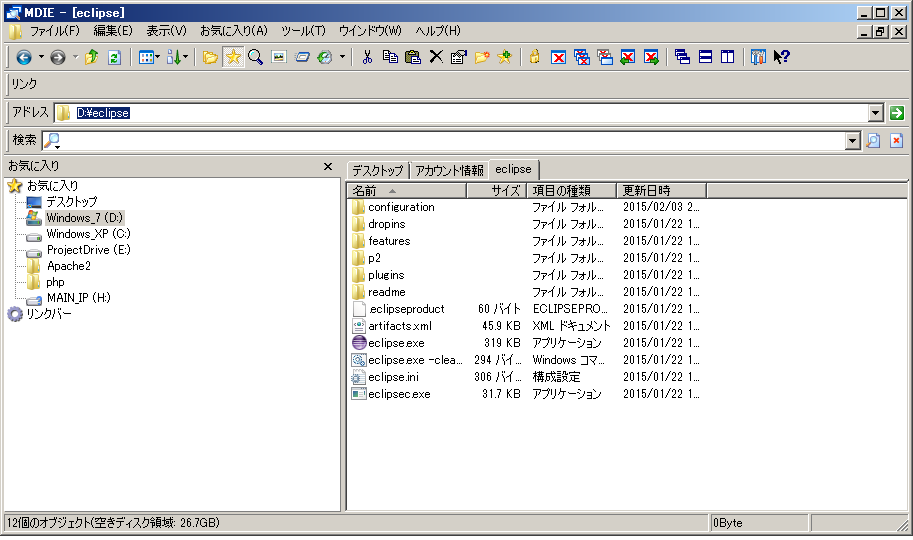Select ProjectDrive (E:) in favorites tree
The width and height of the screenshot is (913, 540).
point(89,250)
